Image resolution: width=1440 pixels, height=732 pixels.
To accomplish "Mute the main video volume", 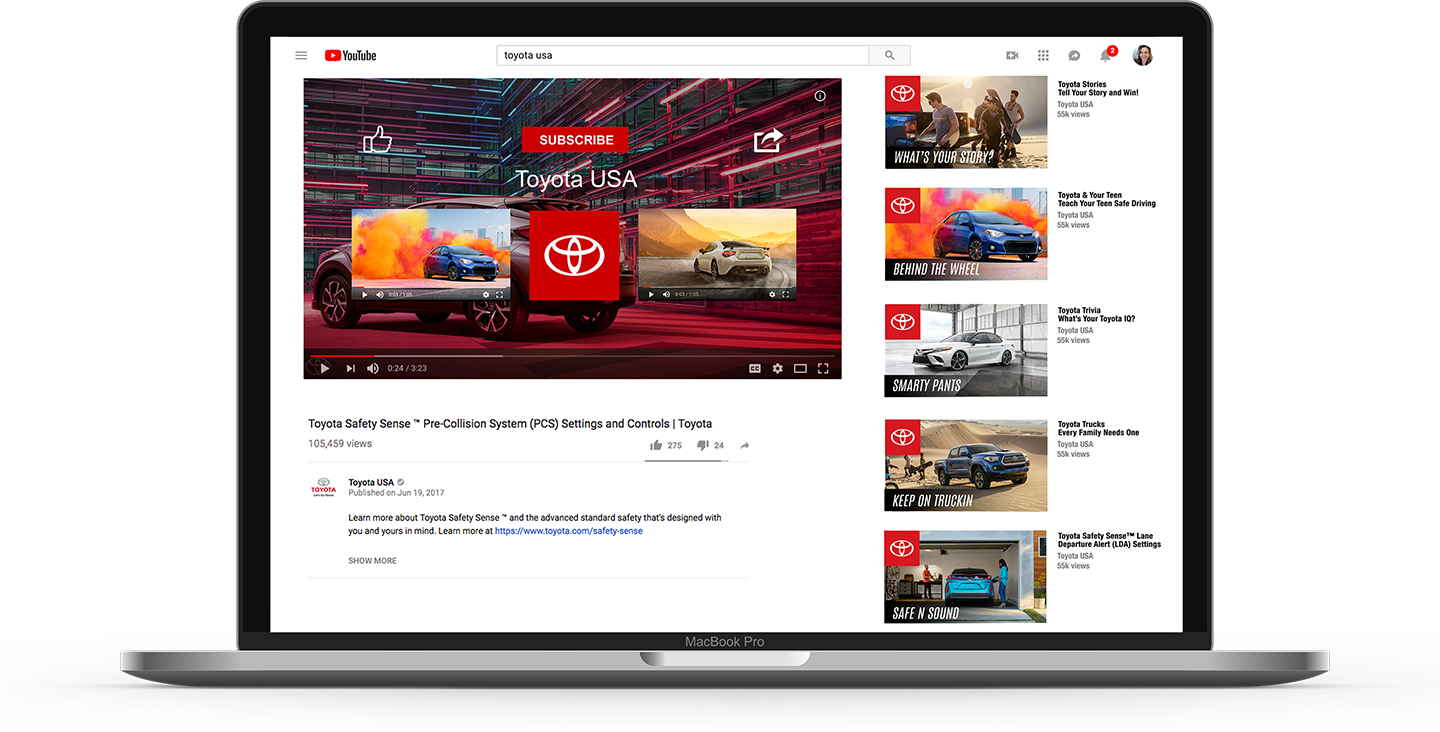I will click(373, 368).
